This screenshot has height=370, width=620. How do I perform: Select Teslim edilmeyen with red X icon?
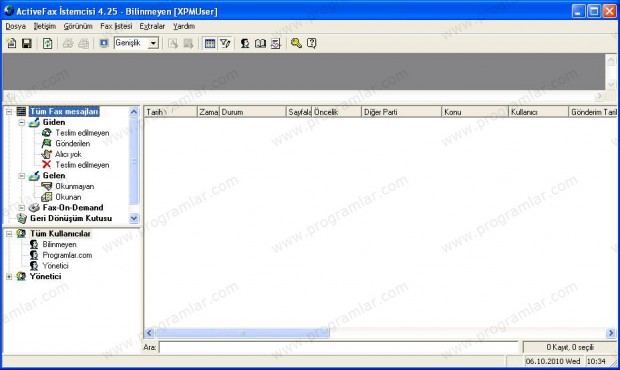pyautogui.click(x=82, y=165)
